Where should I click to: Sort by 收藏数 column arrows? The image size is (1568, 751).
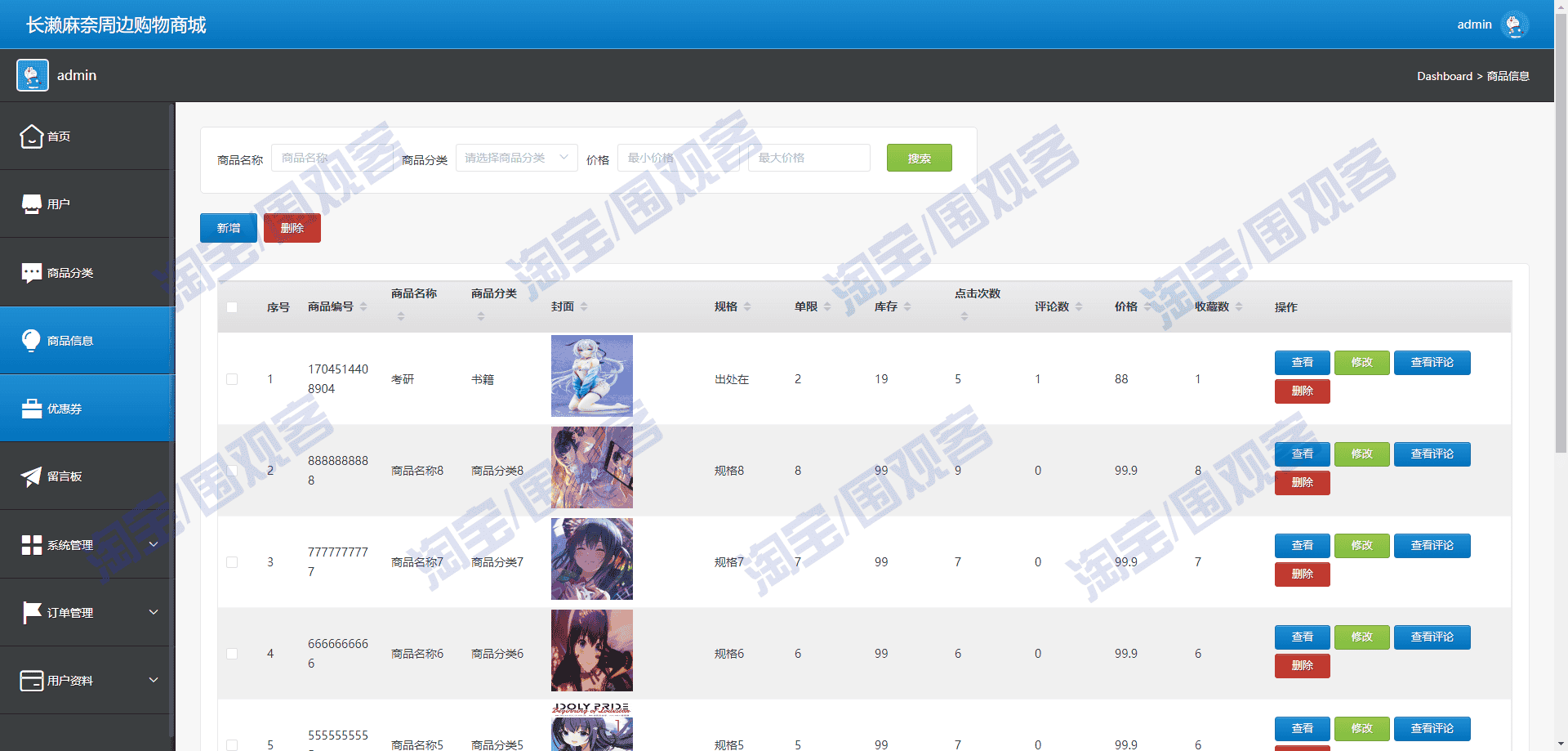(x=1239, y=306)
